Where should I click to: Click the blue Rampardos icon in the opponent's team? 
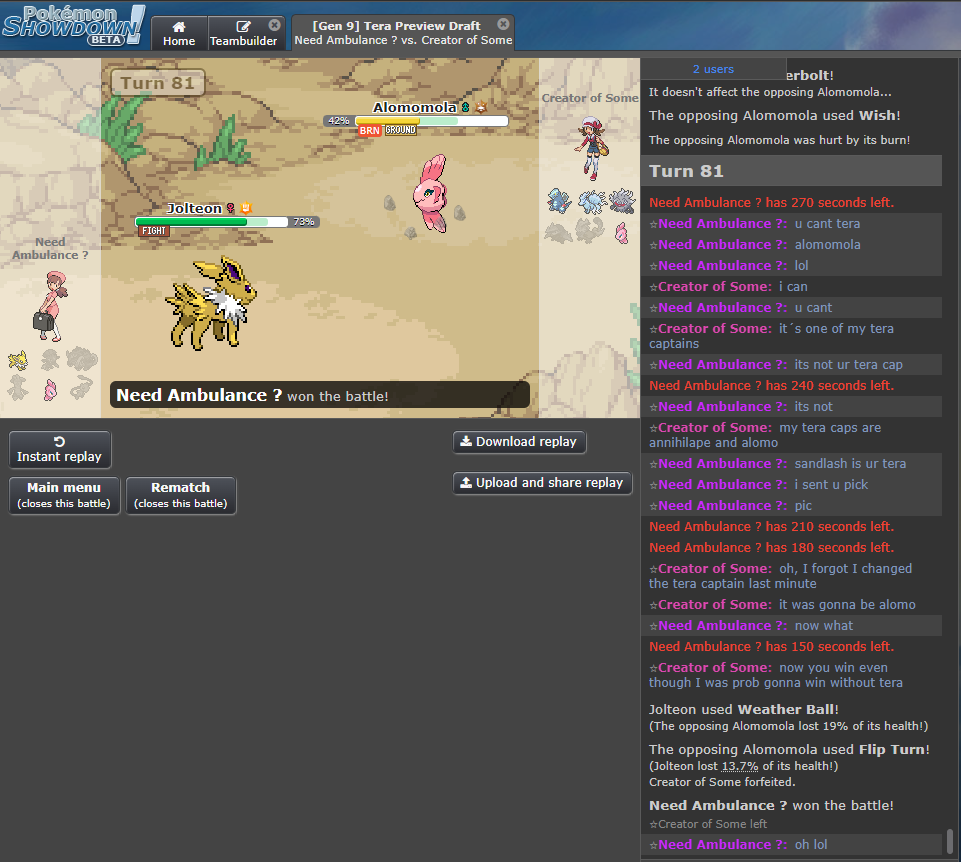[559, 200]
